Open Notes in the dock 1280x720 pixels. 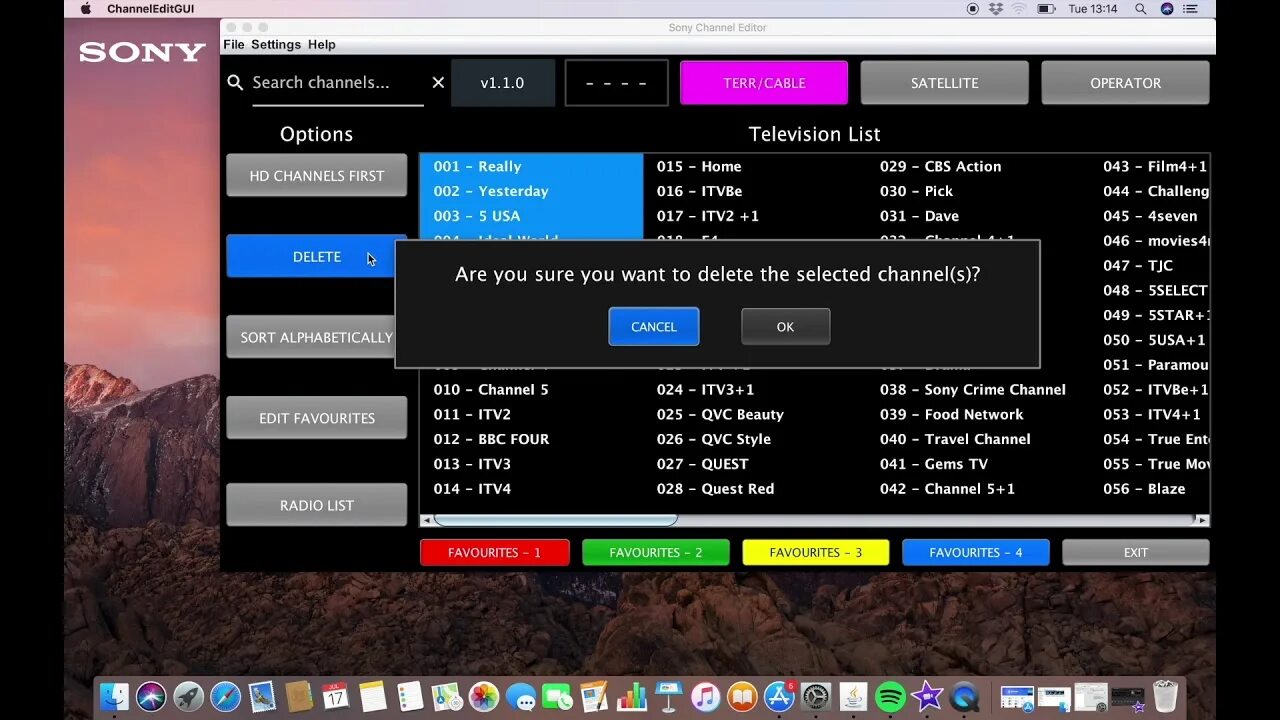click(373, 697)
